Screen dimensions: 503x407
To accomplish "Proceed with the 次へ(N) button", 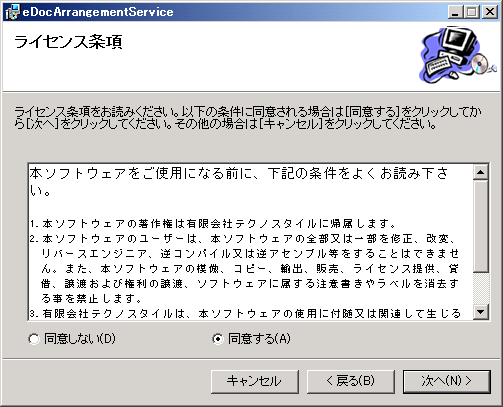I will click(447, 382).
